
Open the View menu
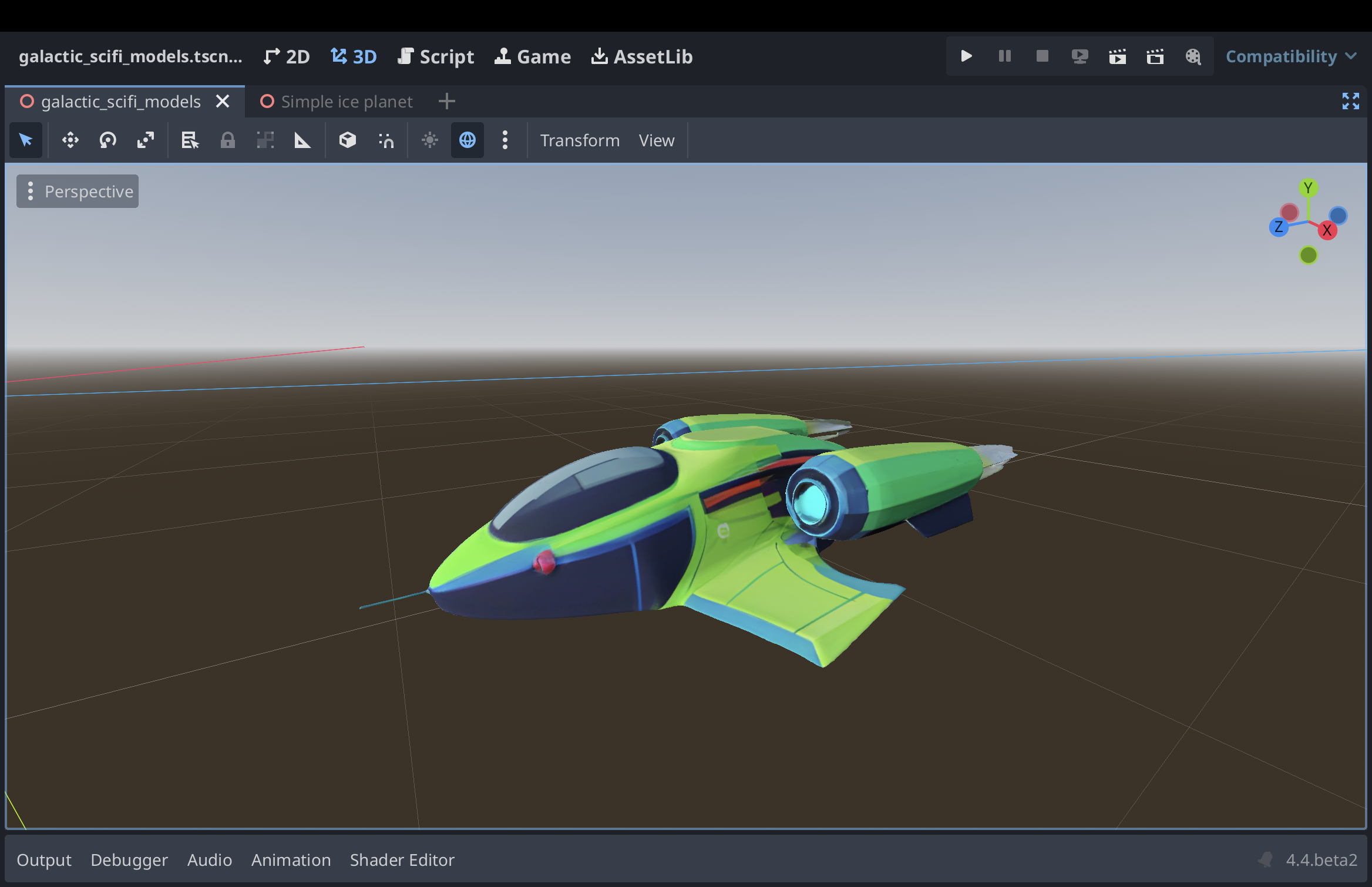click(657, 140)
